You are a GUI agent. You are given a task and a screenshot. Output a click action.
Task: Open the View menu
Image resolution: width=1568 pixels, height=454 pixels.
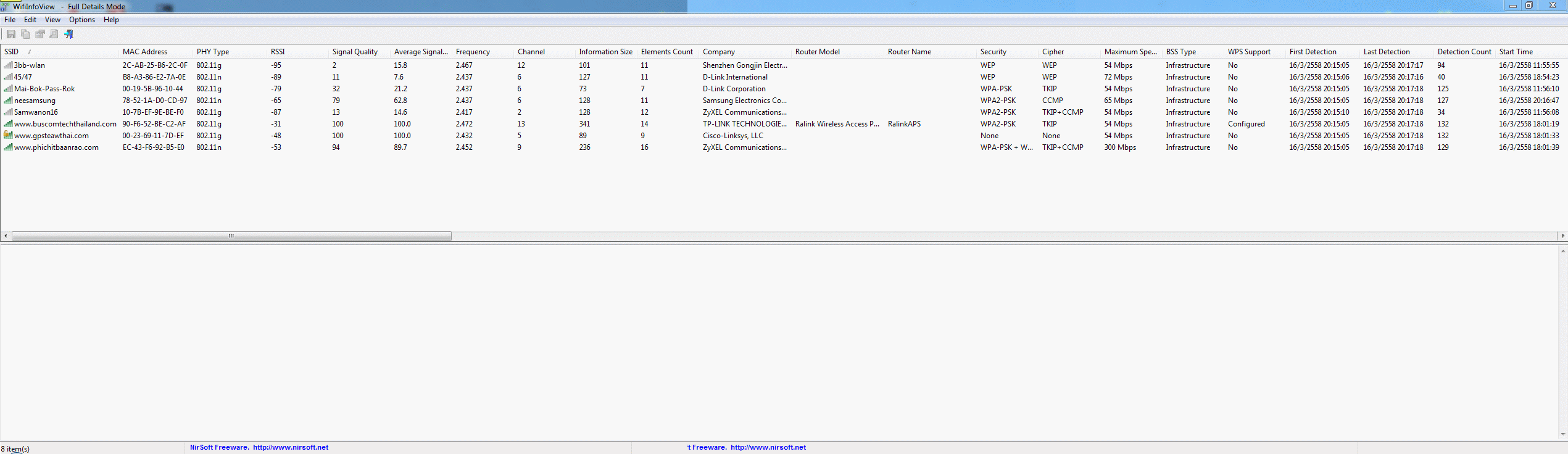(x=52, y=20)
